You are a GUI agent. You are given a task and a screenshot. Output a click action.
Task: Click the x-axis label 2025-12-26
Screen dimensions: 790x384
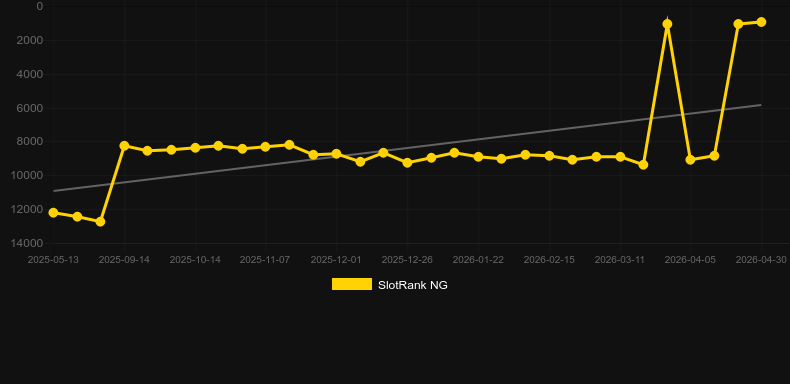(x=407, y=260)
